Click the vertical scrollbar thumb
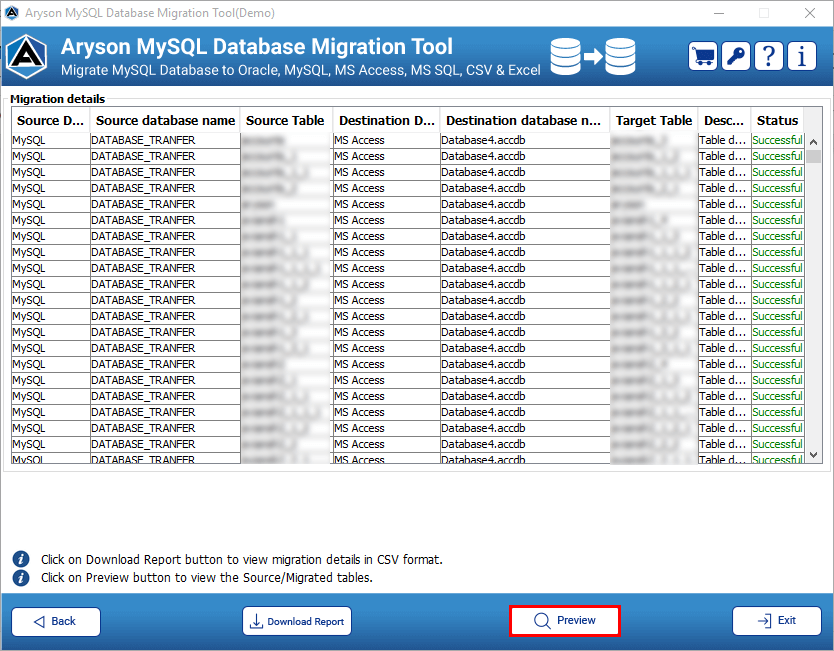Image resolution: width=834 pixels, height=651 pixels. [813, 156]
